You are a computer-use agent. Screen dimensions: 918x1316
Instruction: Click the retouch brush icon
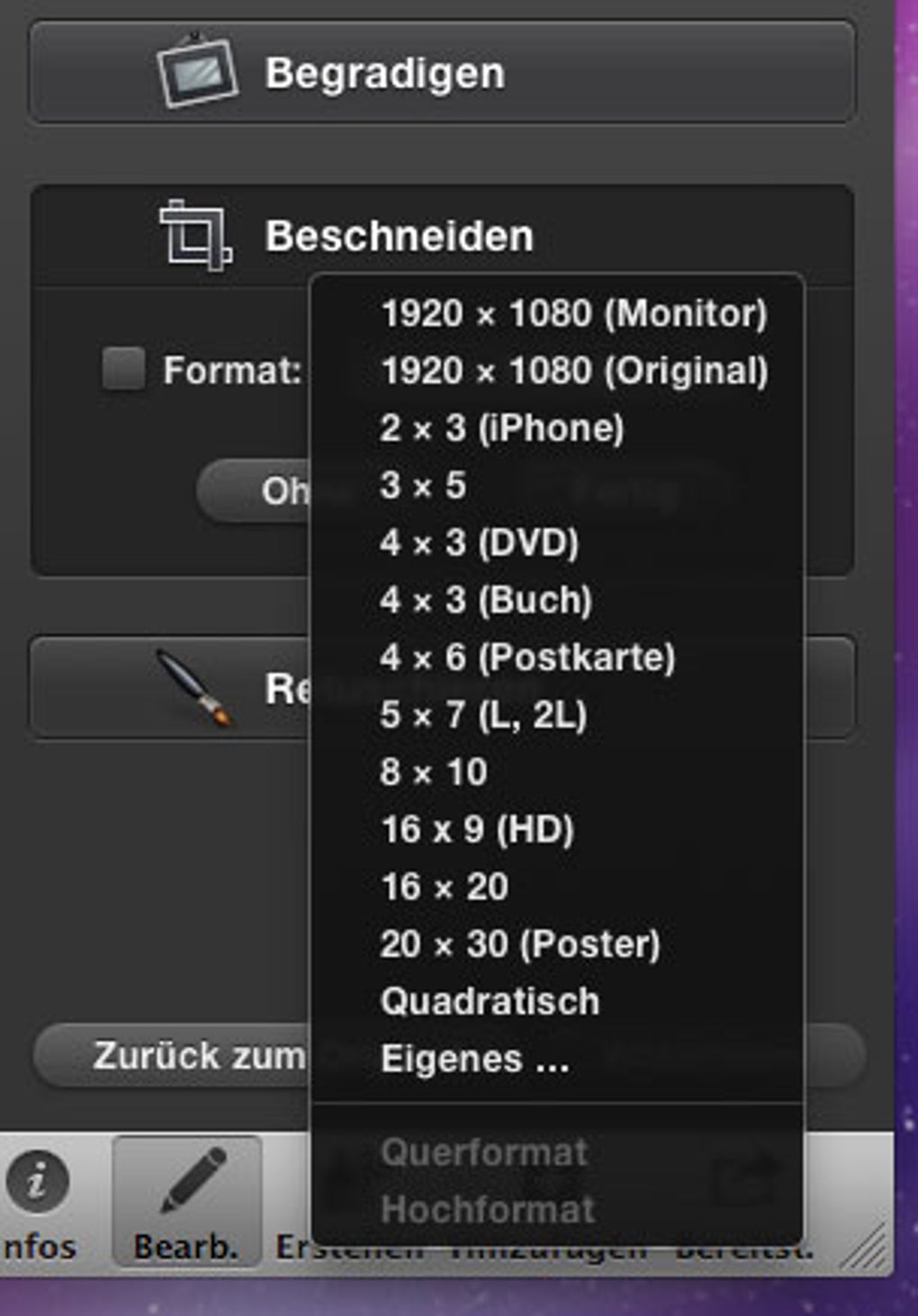[x=194, y=688]
